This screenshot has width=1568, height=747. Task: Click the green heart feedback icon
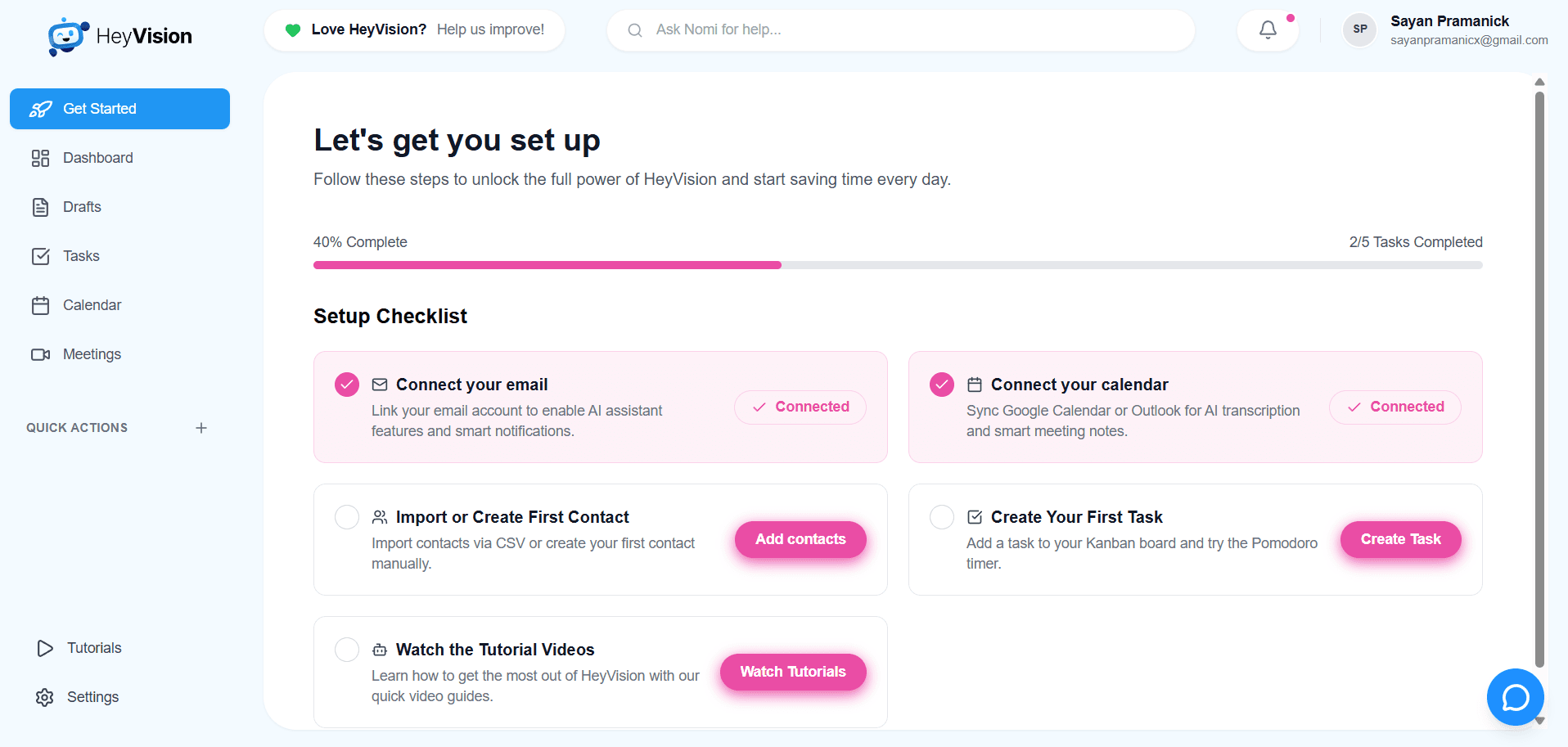pos(293,30)
